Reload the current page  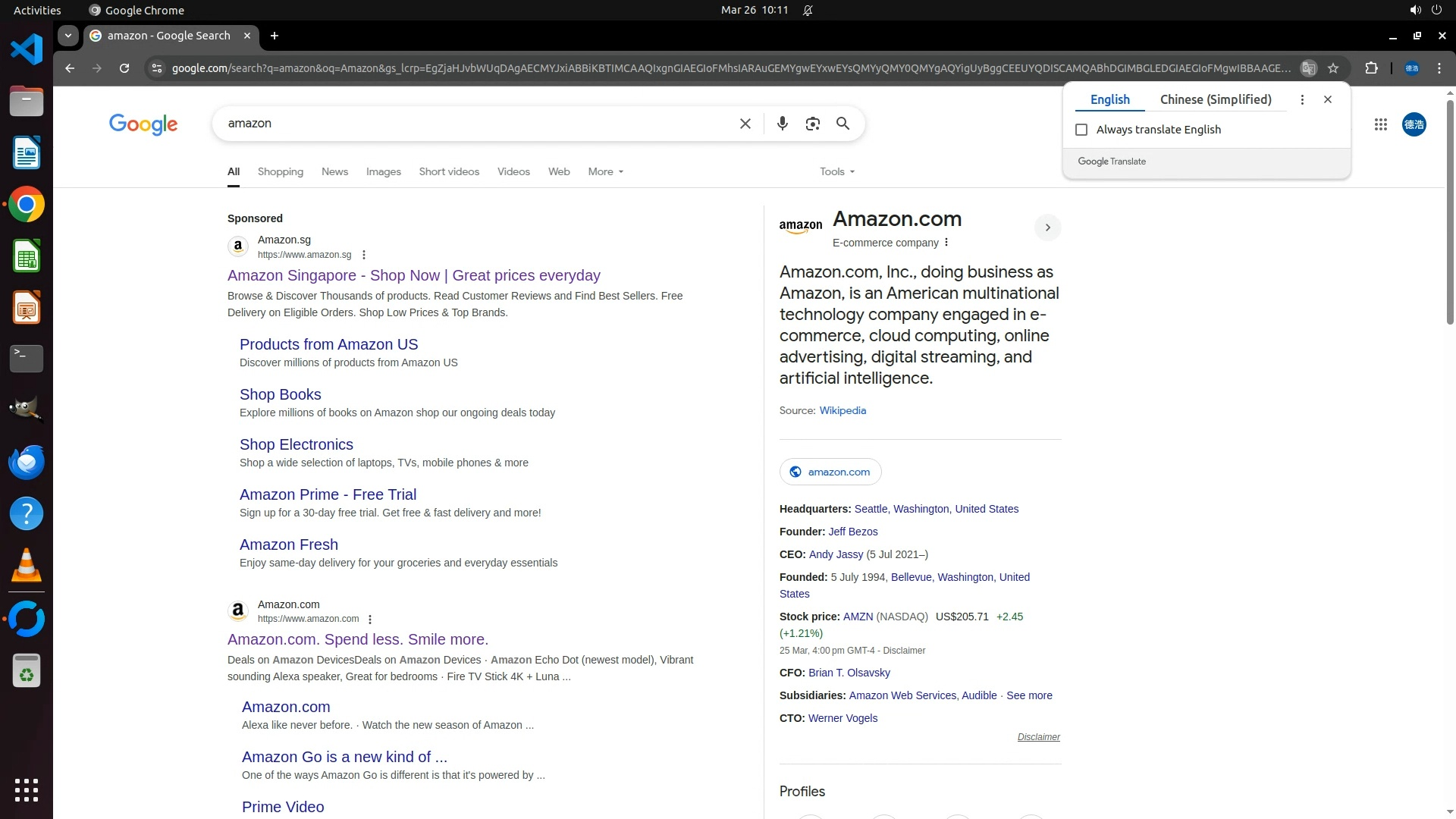(x=124, y=68)
